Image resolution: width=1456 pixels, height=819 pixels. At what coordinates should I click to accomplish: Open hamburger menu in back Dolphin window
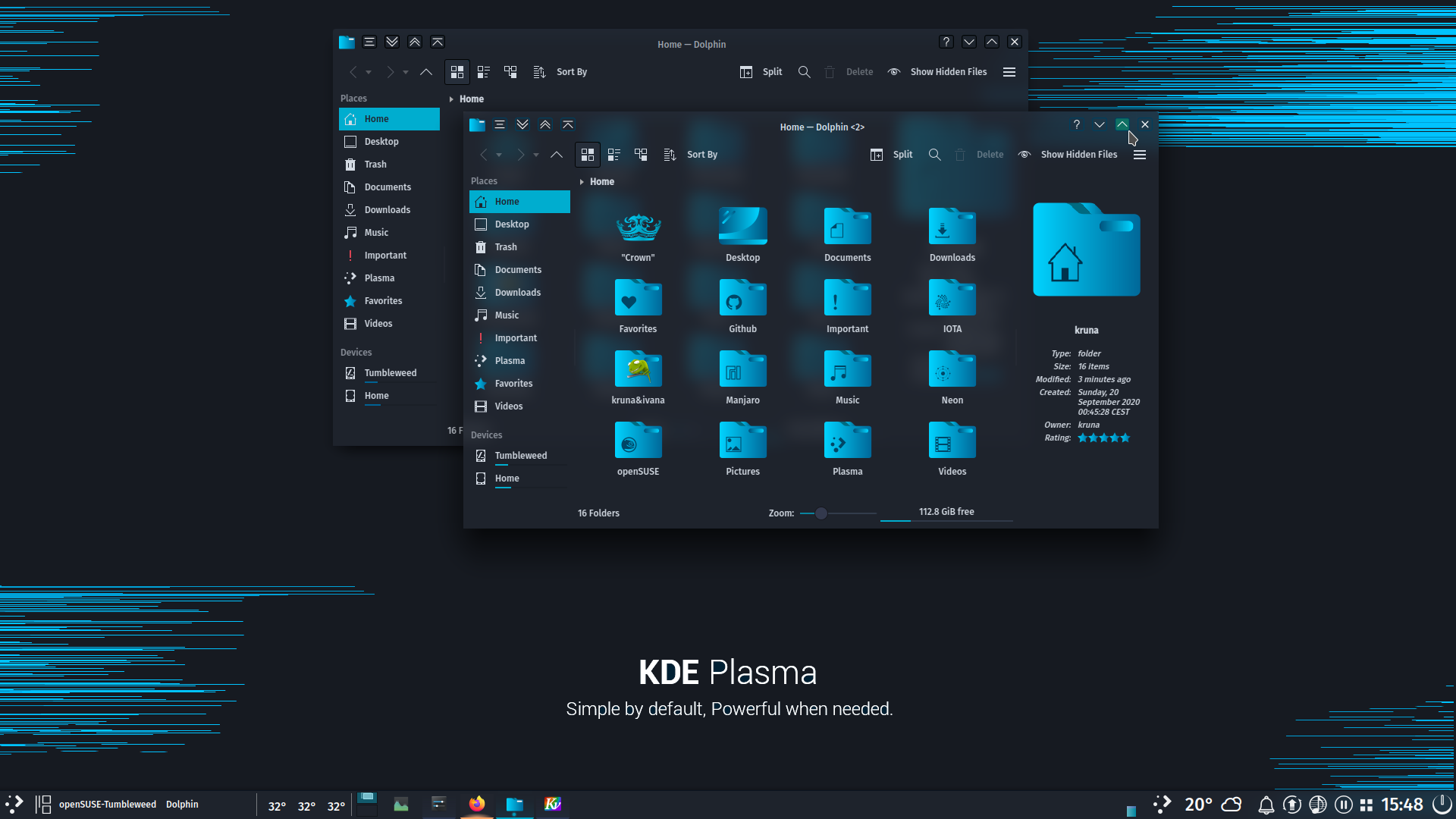[x=1009, y=72]
